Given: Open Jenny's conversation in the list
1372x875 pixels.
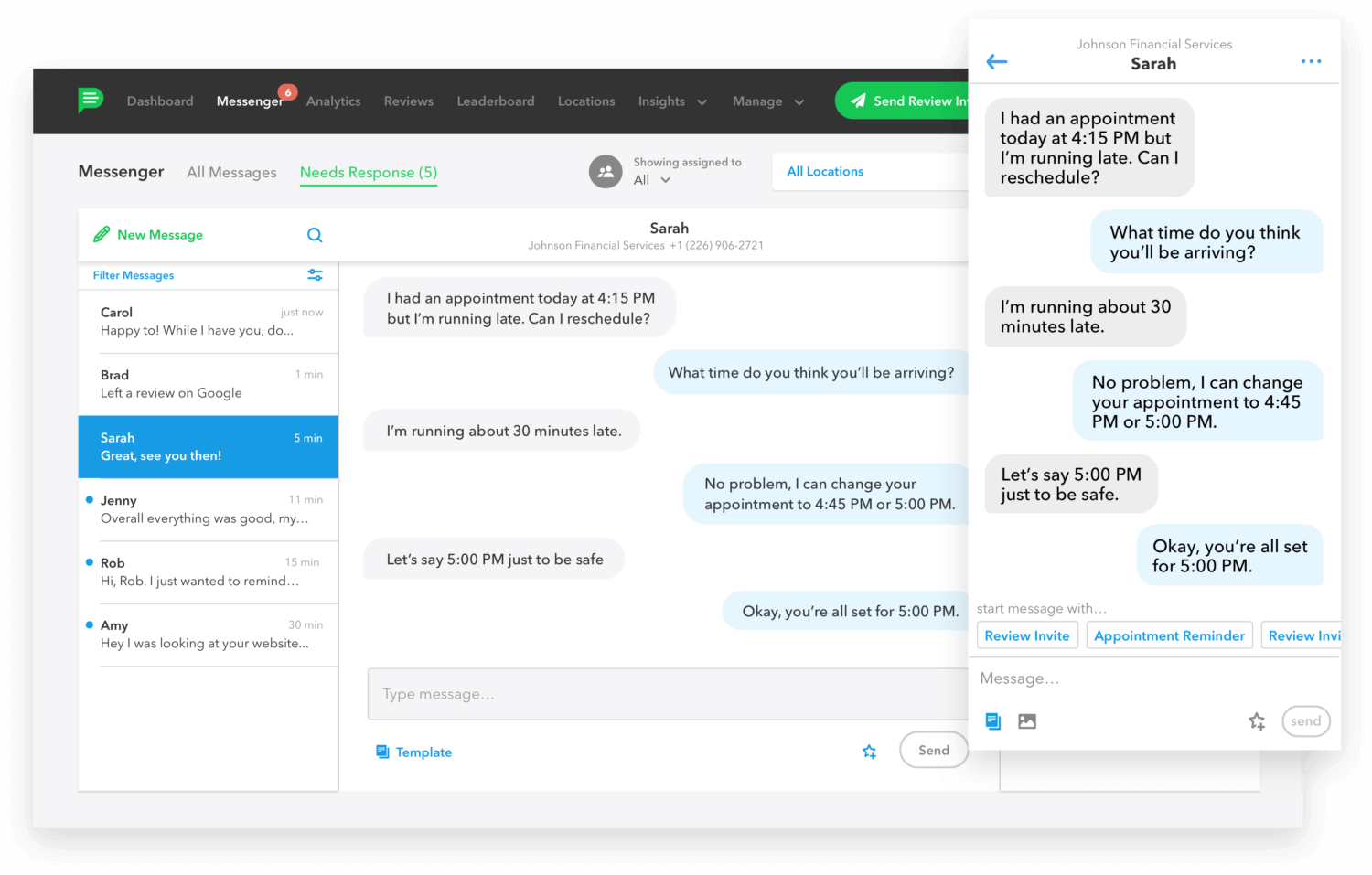Looking at the screenshot, I should pyautogui.click(x=209, y=509).
